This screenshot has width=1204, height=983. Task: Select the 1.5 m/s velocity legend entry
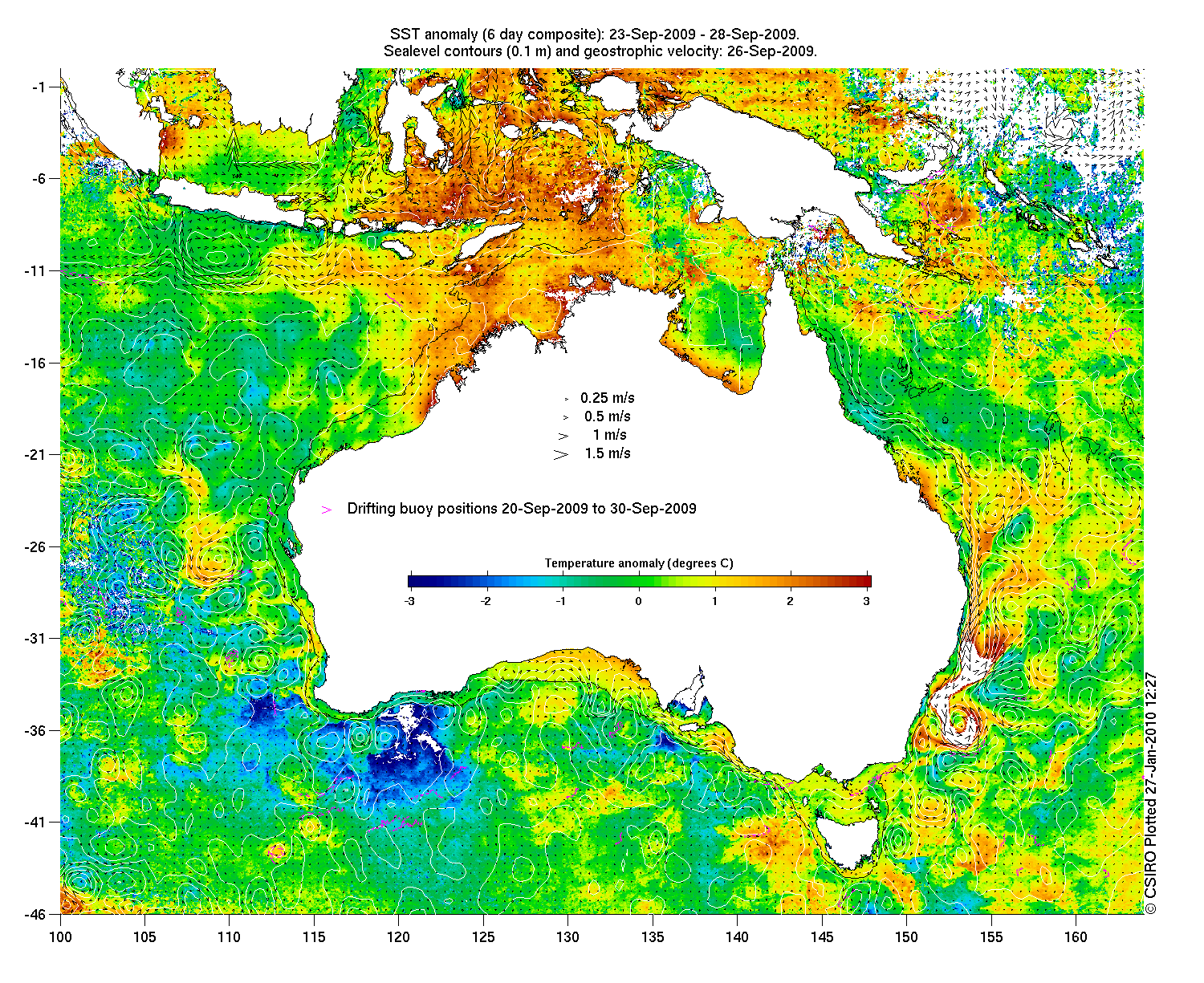coord(592,453)
